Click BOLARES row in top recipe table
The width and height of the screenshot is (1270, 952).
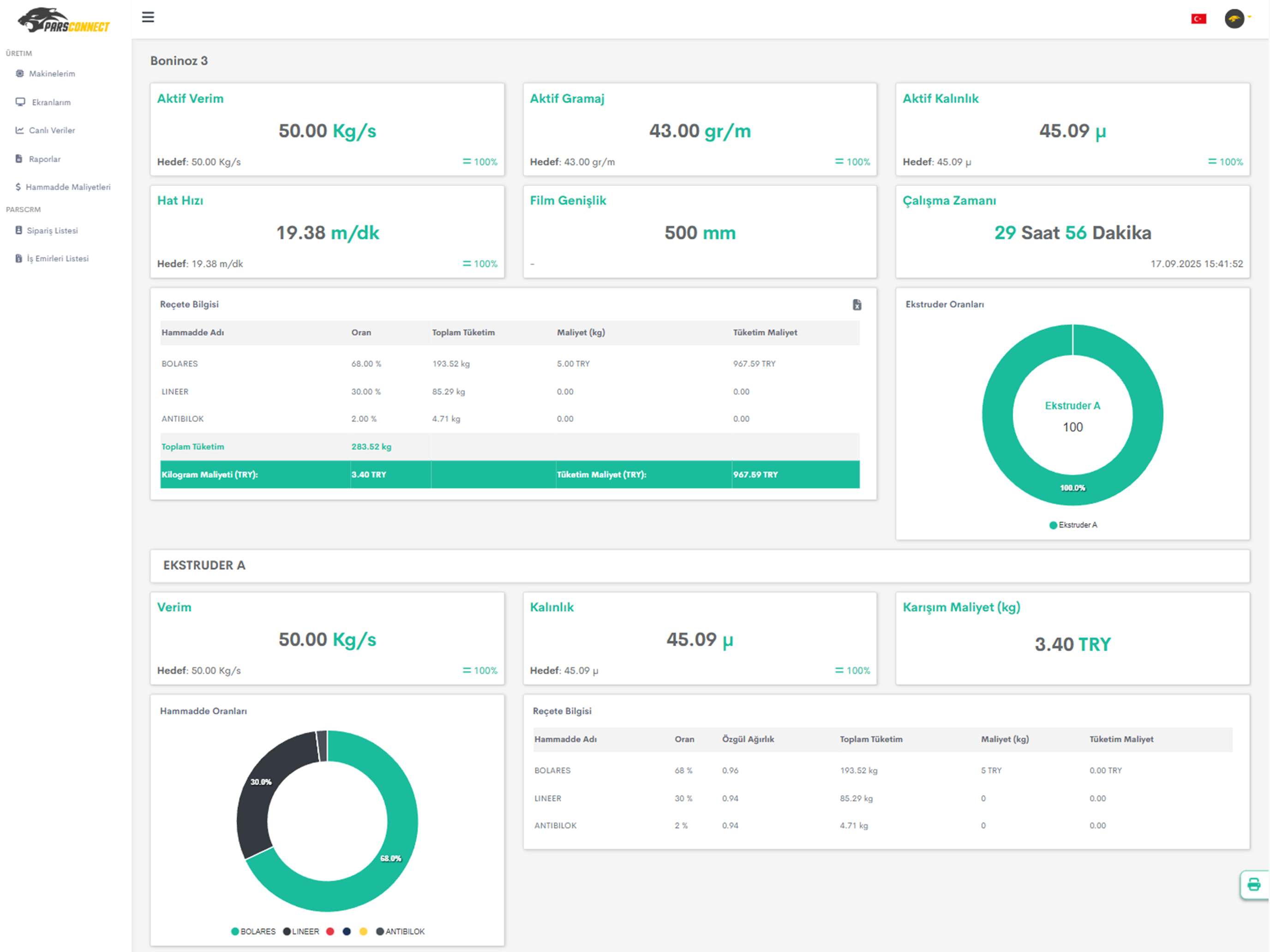click(x=510, y=364)
